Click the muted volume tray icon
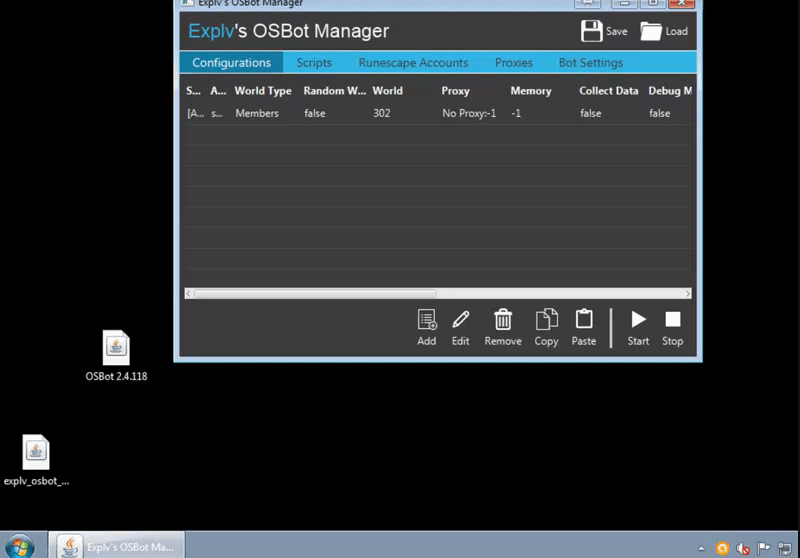The image size is (800, 558). 743,548
